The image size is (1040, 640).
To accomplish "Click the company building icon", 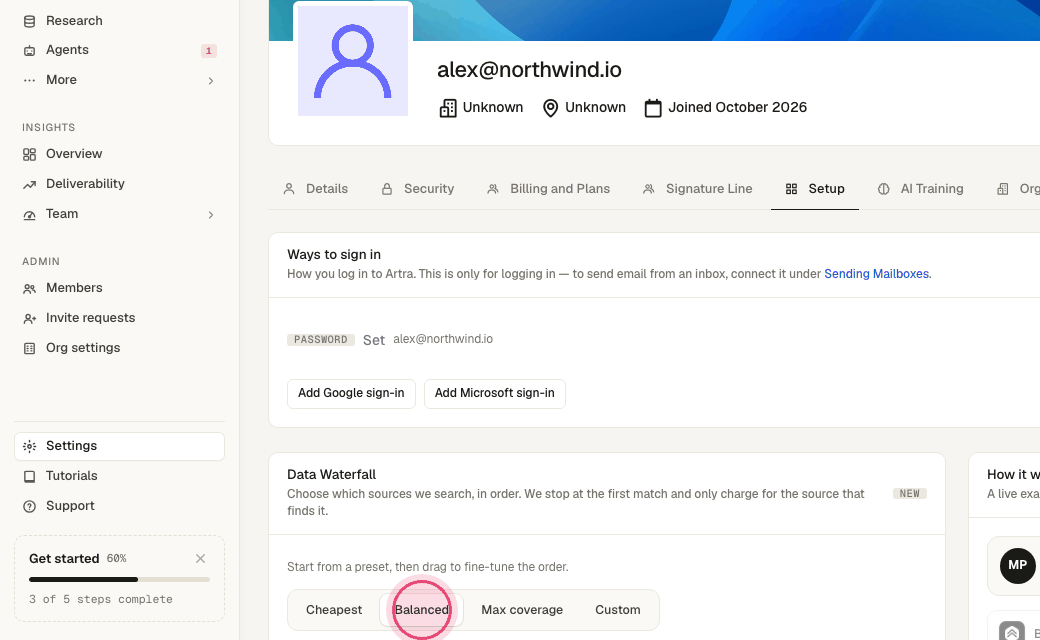I will 448,108.
